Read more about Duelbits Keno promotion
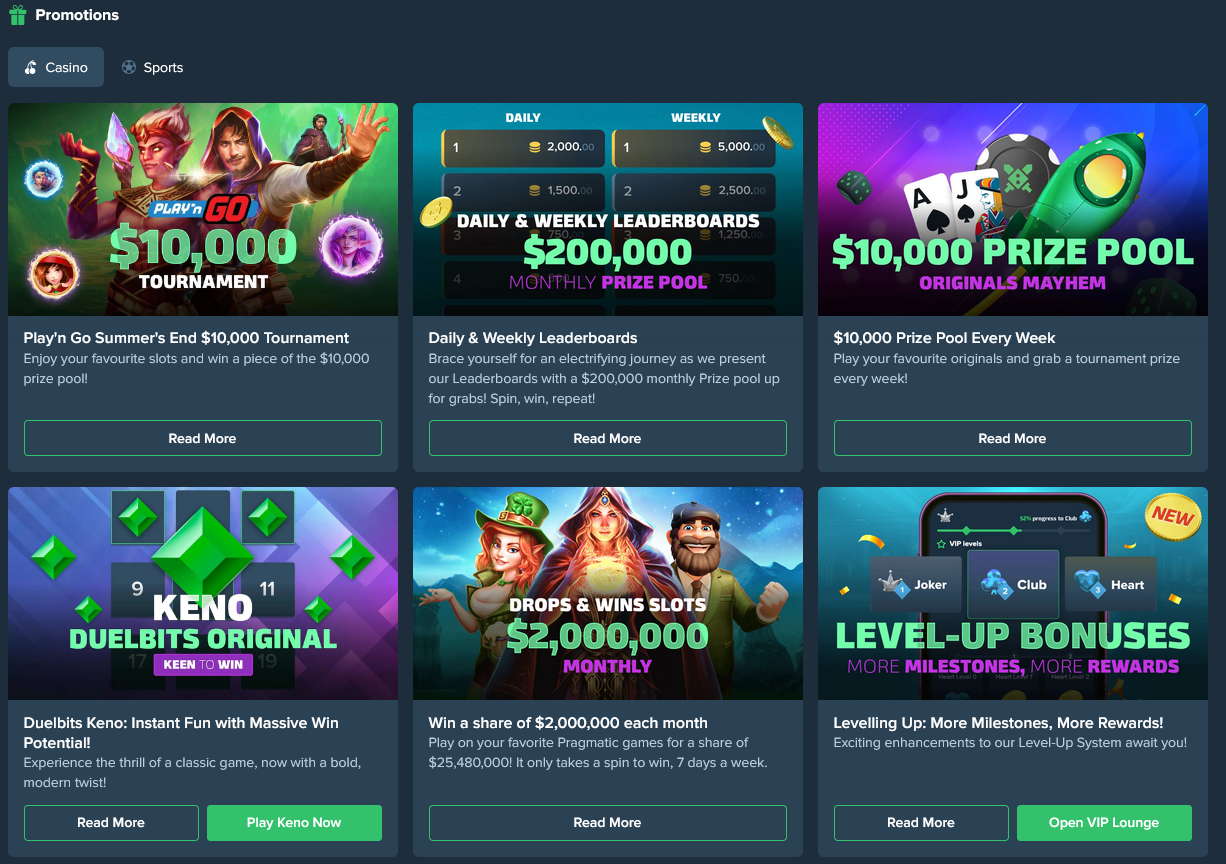Viewport: 1226px width, 864px height. [111, 822]
